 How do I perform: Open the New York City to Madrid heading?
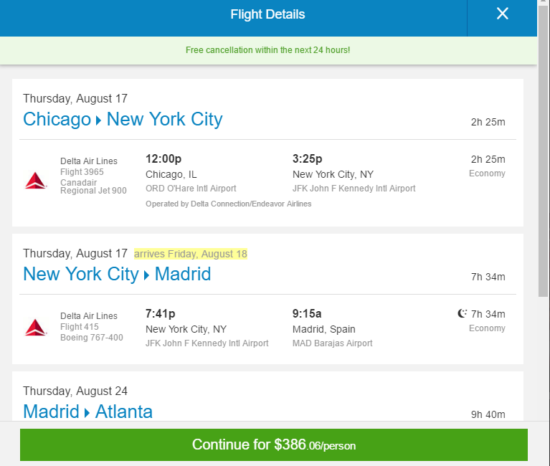tap(117, 274)
